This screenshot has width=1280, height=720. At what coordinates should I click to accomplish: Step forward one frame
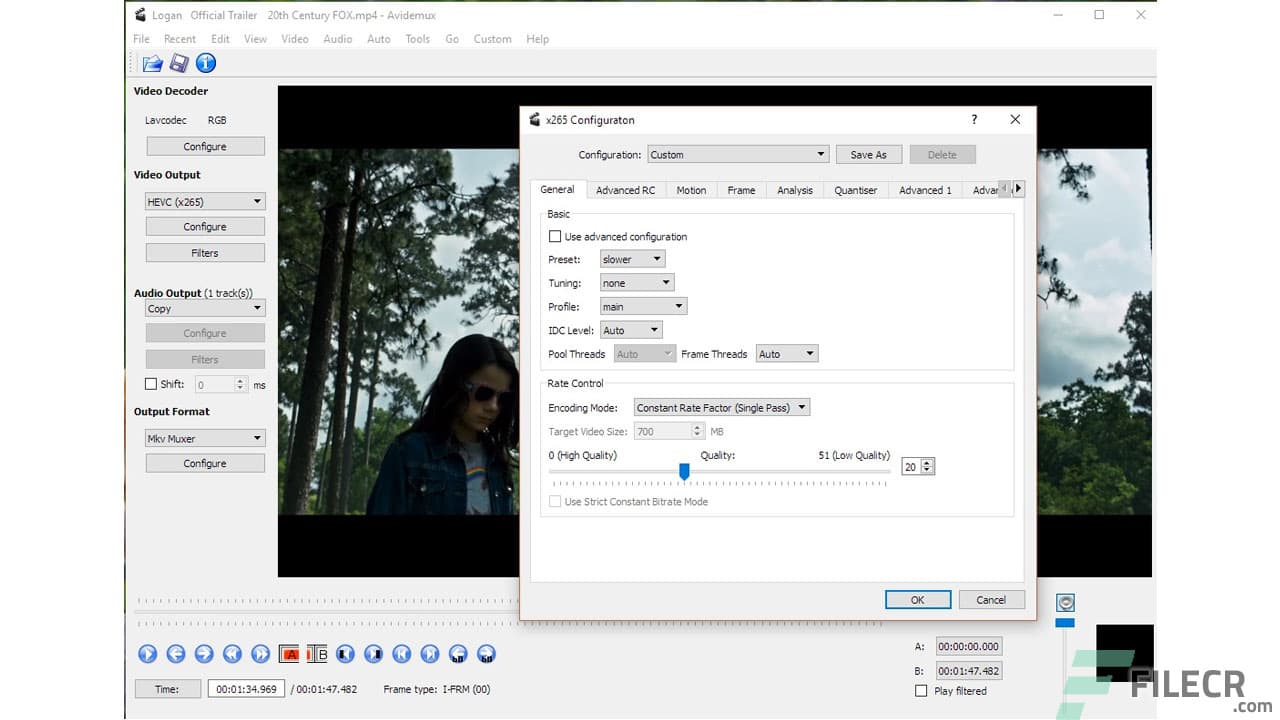(x=204, y=653)
